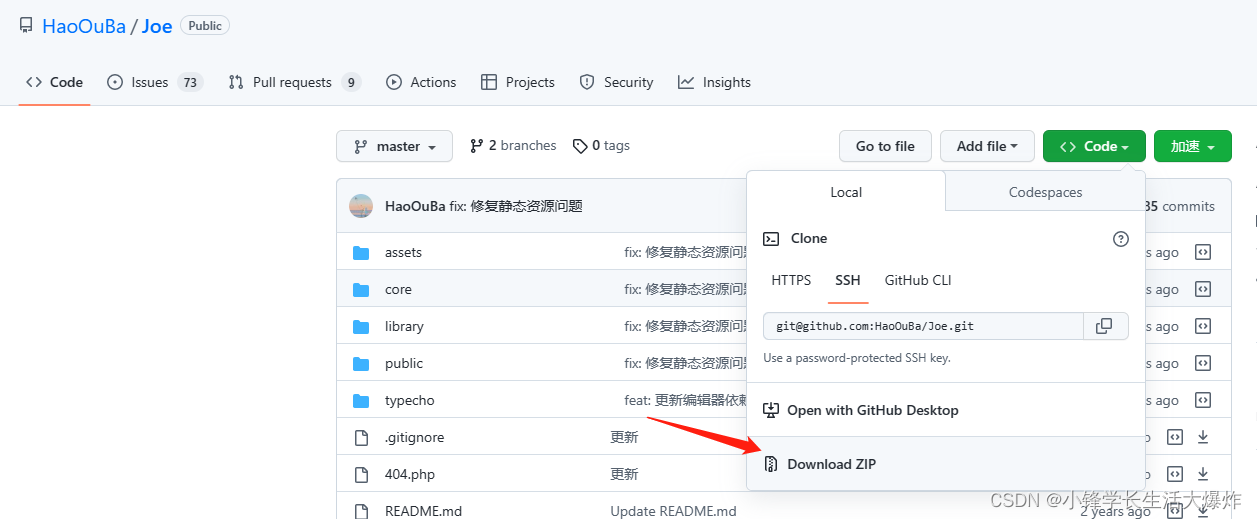Open the Projects tab
Image resolution: width=1257 pixels, height=519 pixels.
[x=517, y=82]
